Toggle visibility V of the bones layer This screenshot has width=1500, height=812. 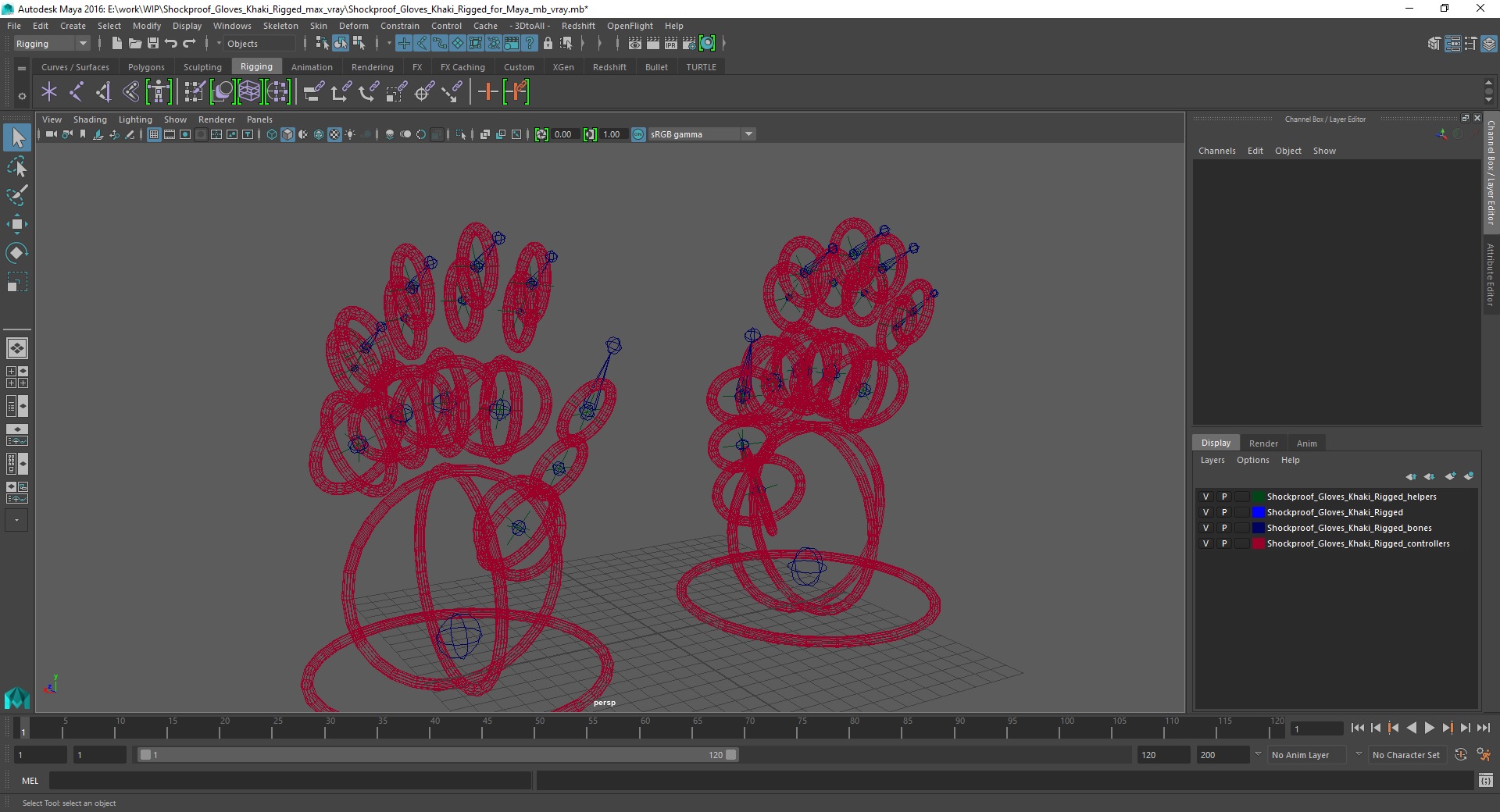point(1205,528)
